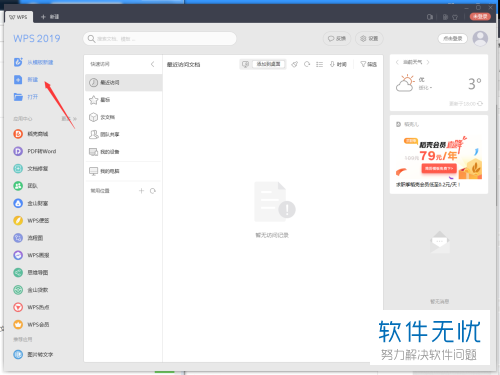Click red 未登录 badge in title bar

480,16
